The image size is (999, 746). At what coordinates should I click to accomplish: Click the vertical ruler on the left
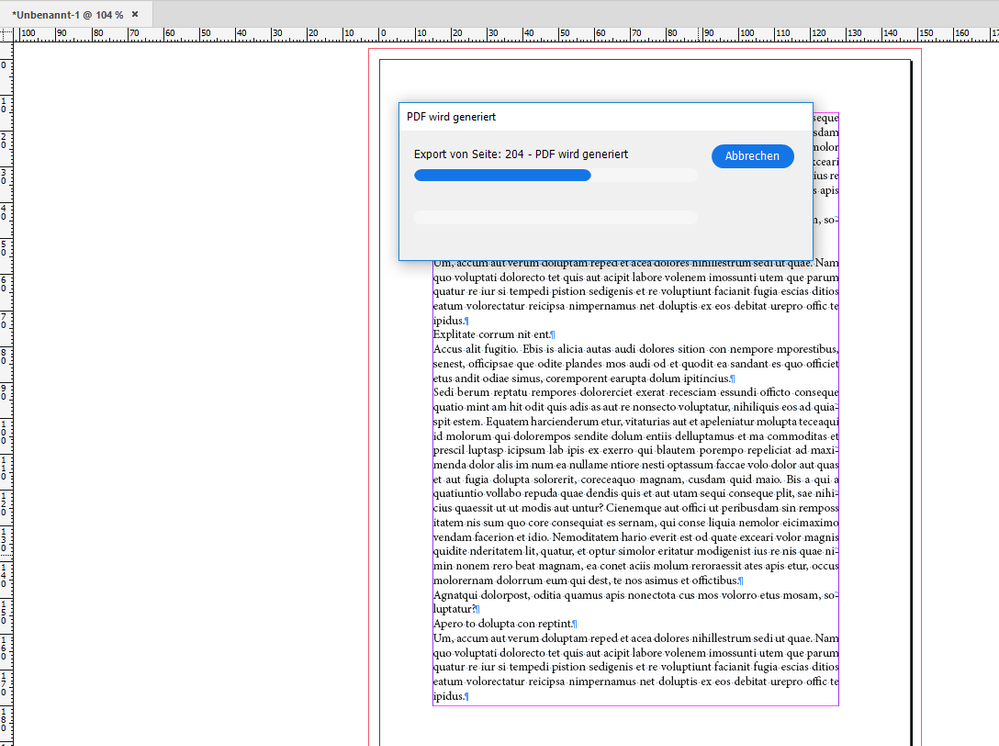6,394
